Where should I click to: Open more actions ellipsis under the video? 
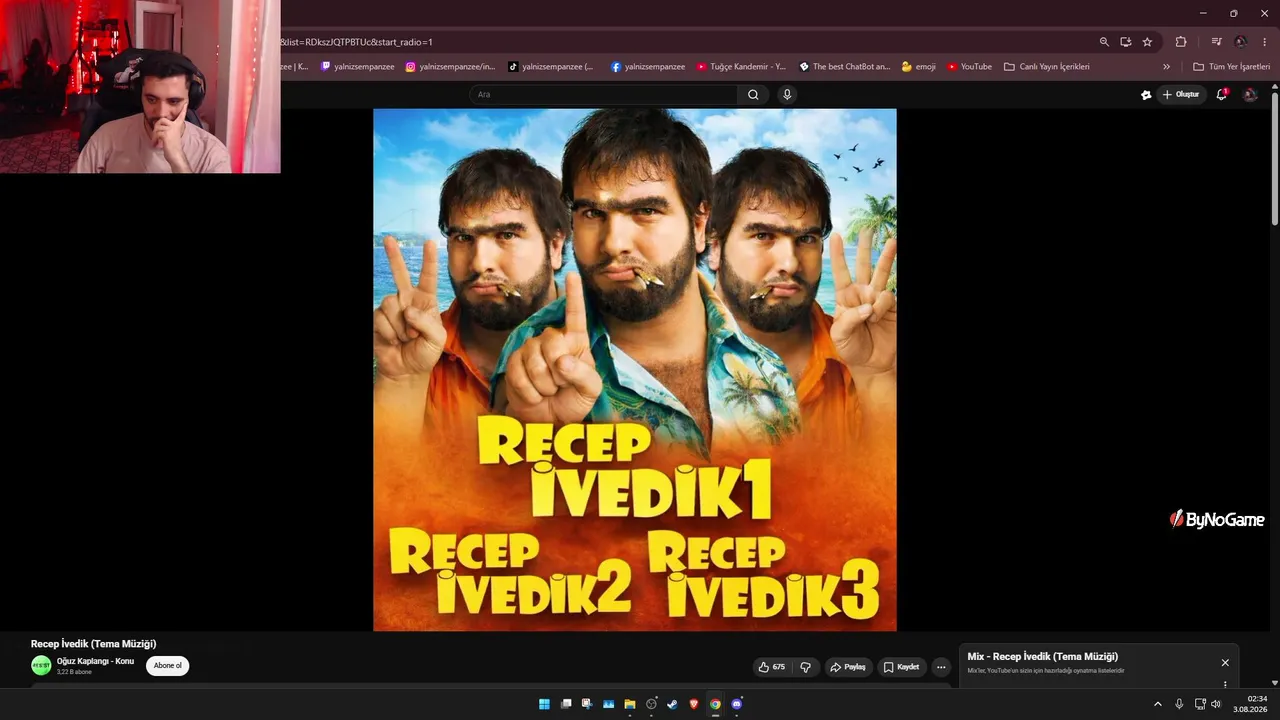point(941,667)
